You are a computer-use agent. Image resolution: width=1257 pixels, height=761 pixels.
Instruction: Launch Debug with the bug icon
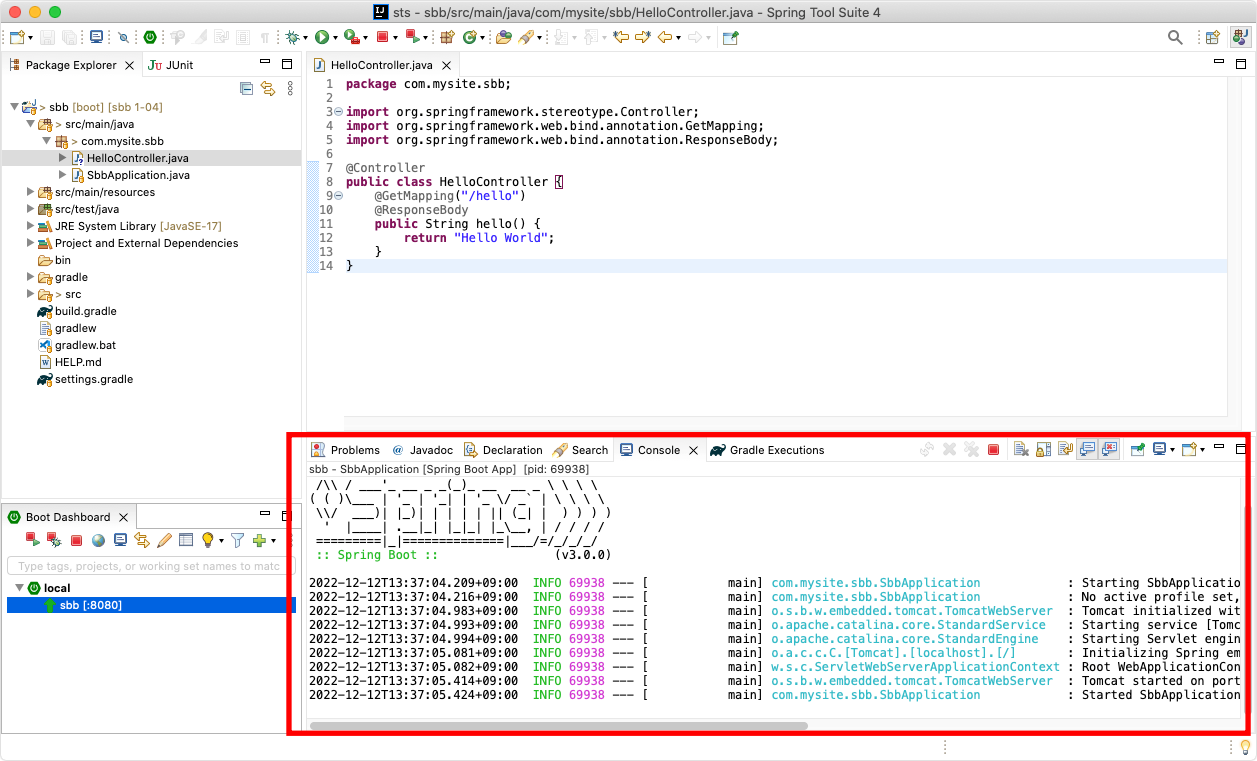tap(293, 37)
